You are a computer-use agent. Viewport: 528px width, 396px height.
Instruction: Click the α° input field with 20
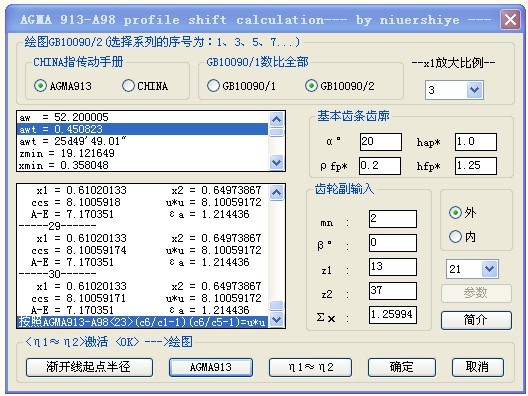[381, 141]
